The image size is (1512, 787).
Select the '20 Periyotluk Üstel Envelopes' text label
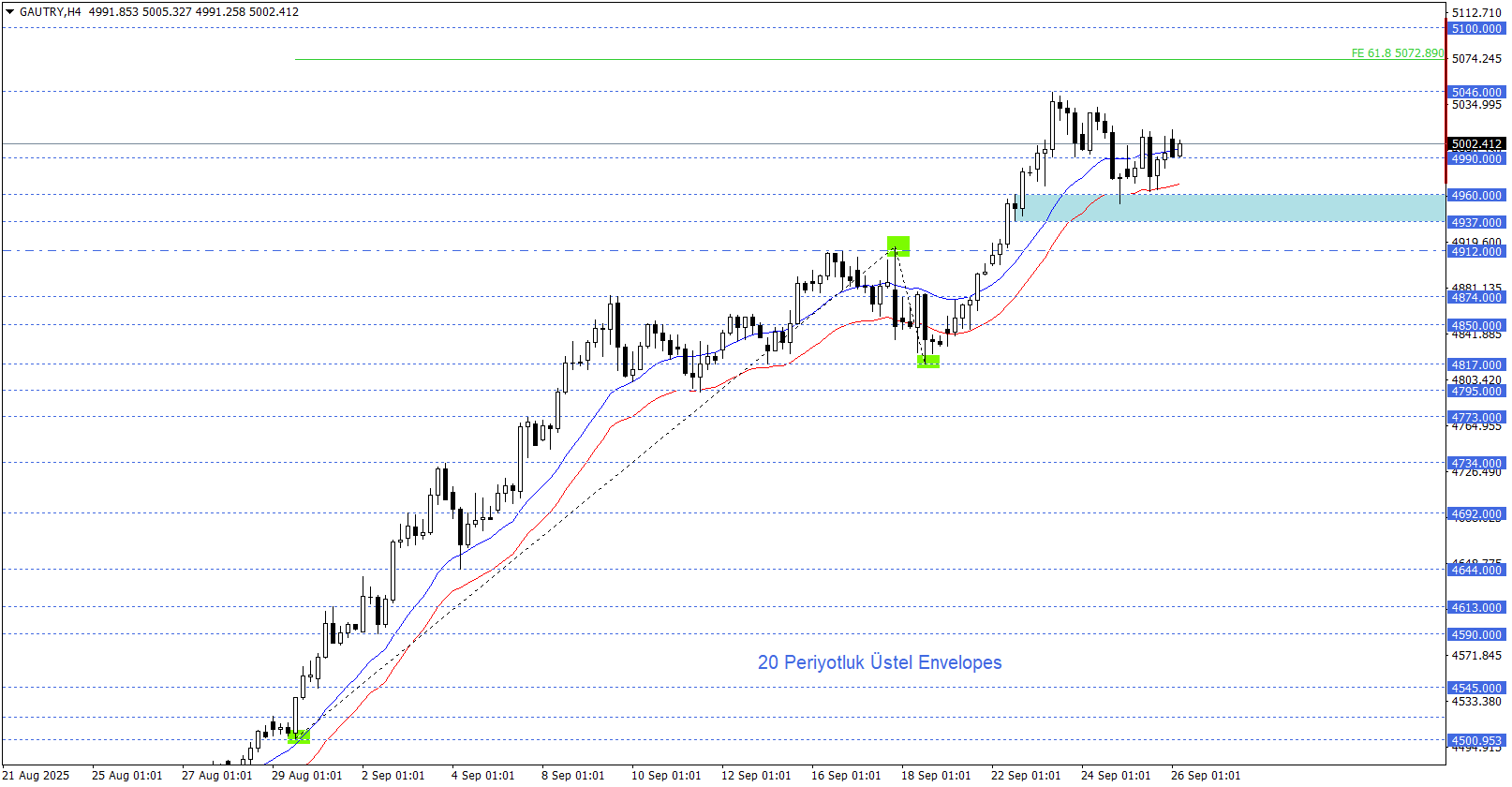[x=880, y=662]
